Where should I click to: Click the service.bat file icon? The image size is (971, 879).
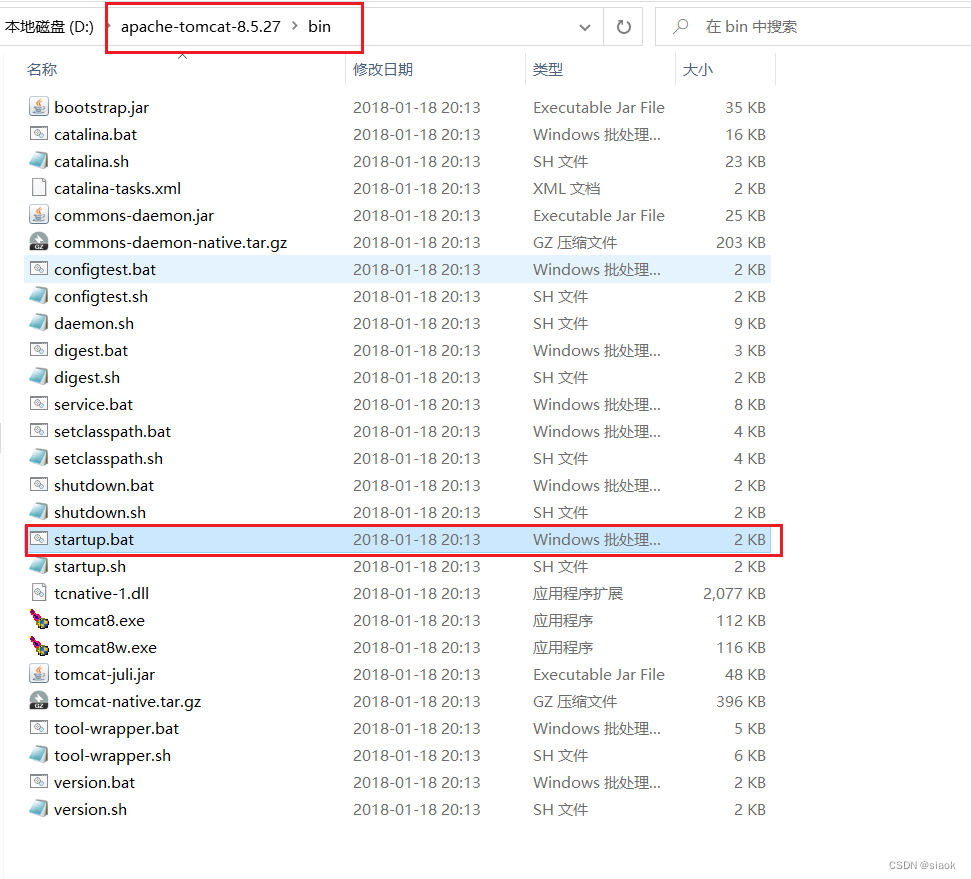38,404
